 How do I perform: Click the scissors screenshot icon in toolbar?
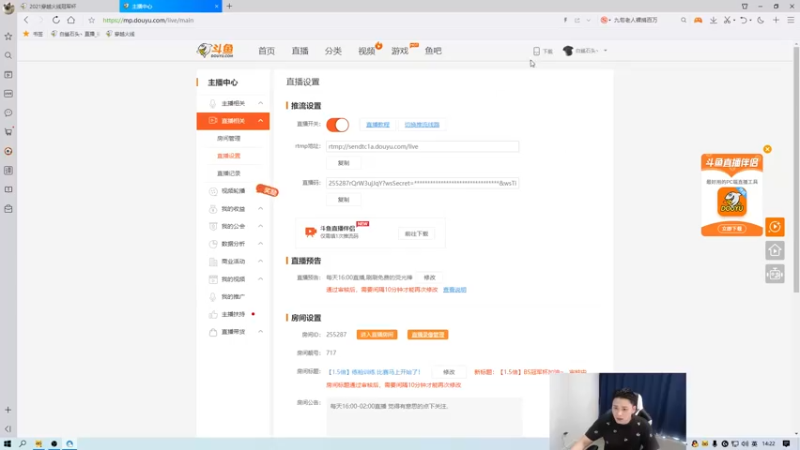pyautogui.click(x=727, y=20)
